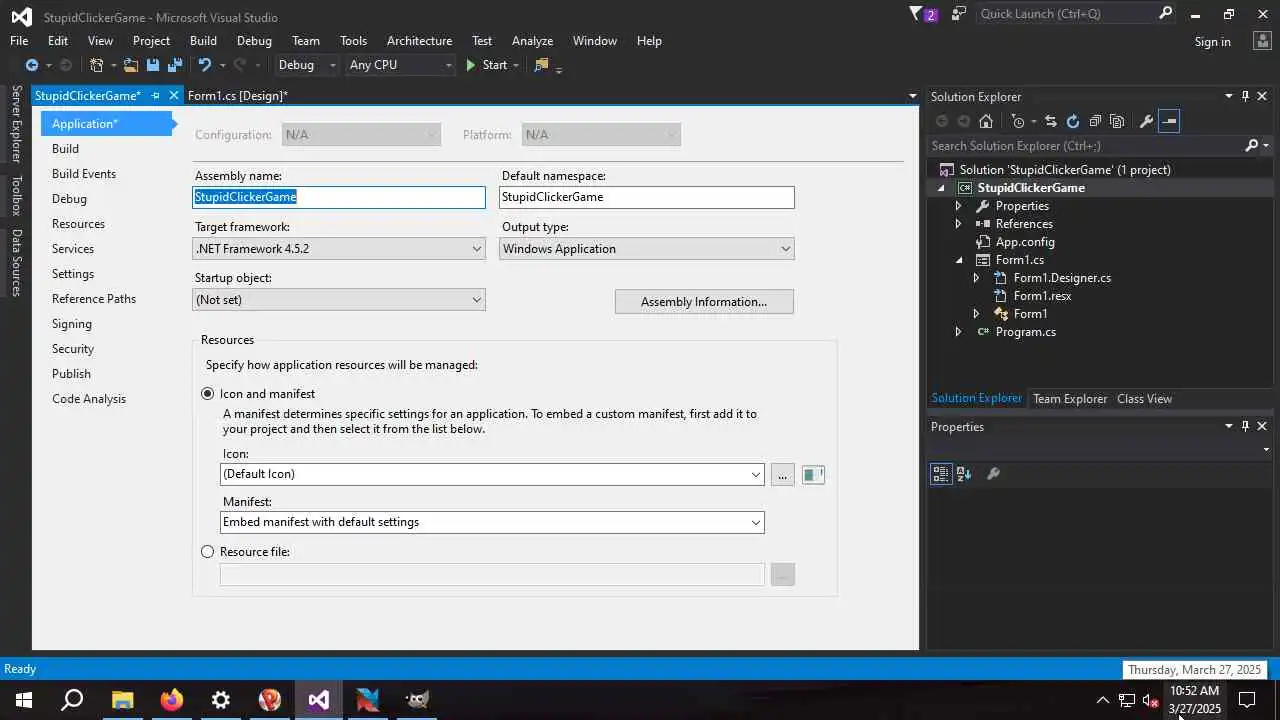Open notifications flag icon in title bar

point(916,14)
